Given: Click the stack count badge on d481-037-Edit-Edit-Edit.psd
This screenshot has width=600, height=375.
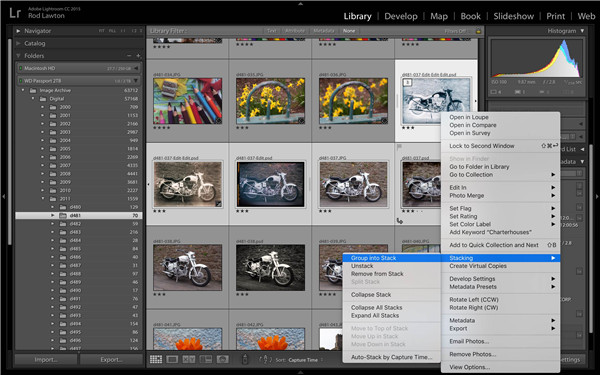Looking at the screenshot, I should (408, 82).
